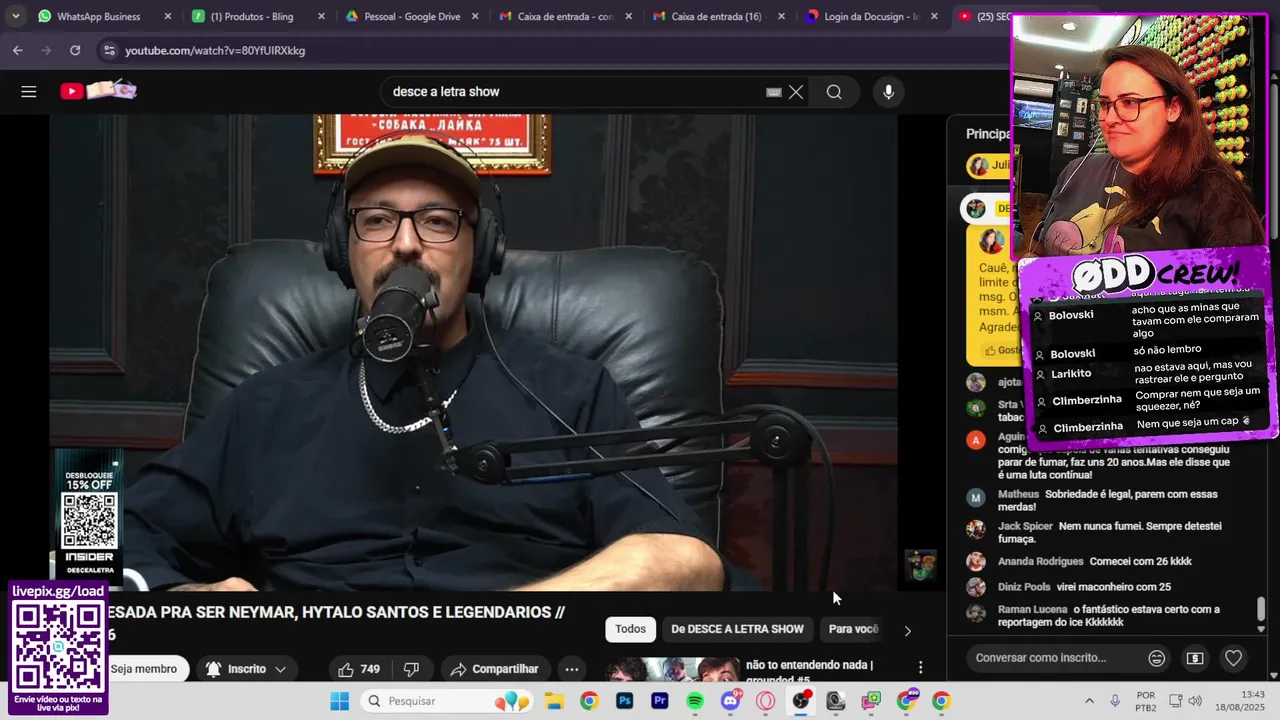Open File Explorer from the taskbar

[554, 701]
